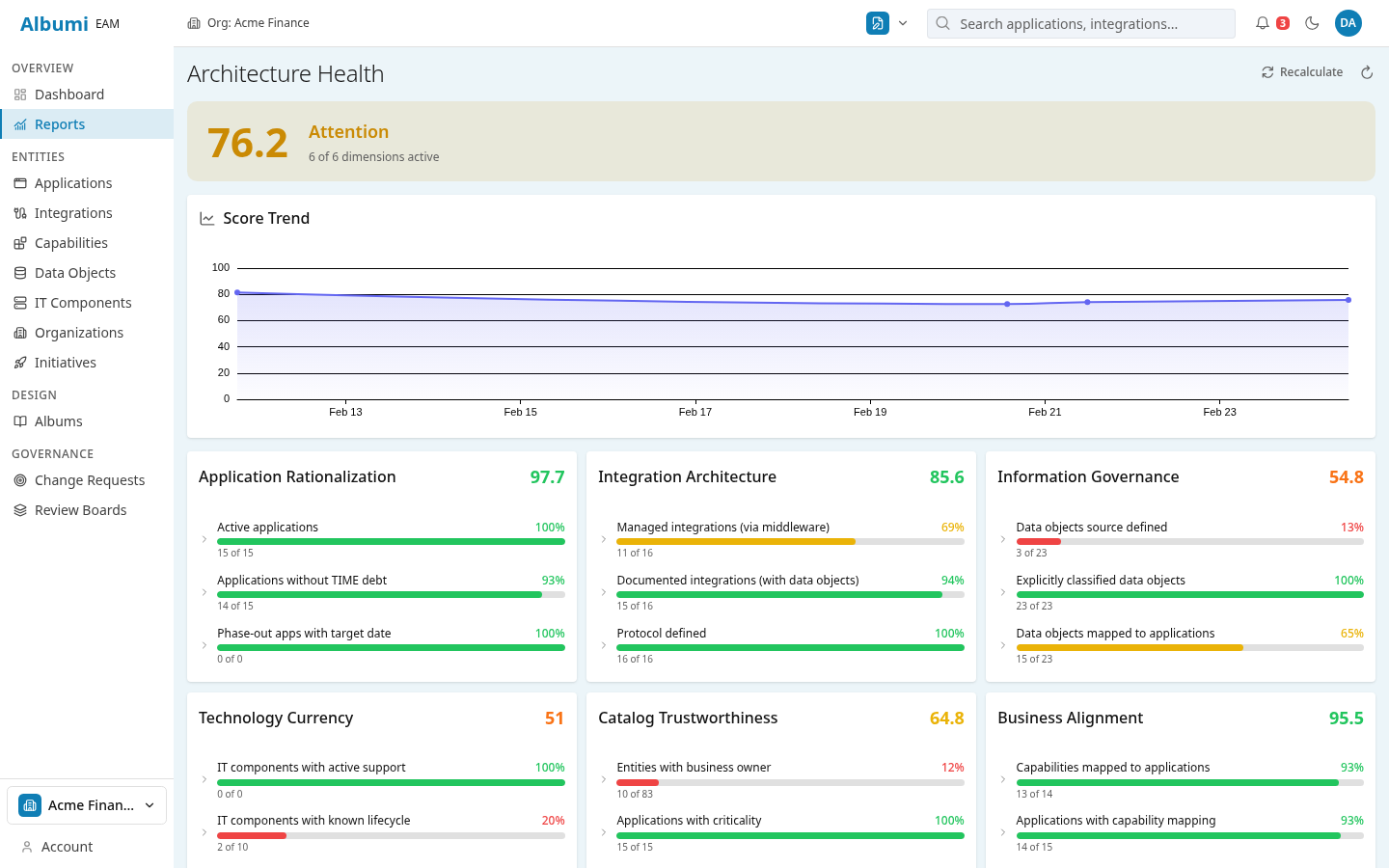Highlight the active Reports navigation item

tap(62, 123)
